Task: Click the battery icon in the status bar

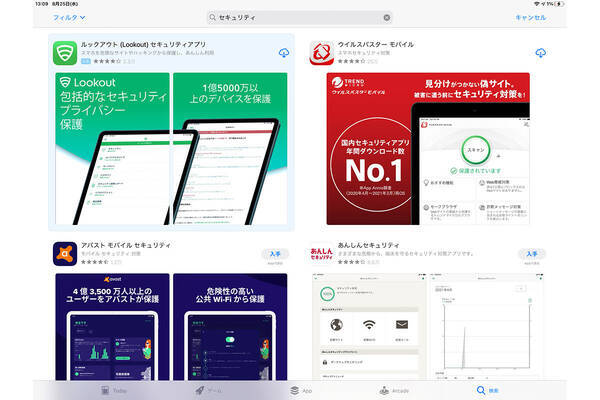Action: tap(559, 4)
